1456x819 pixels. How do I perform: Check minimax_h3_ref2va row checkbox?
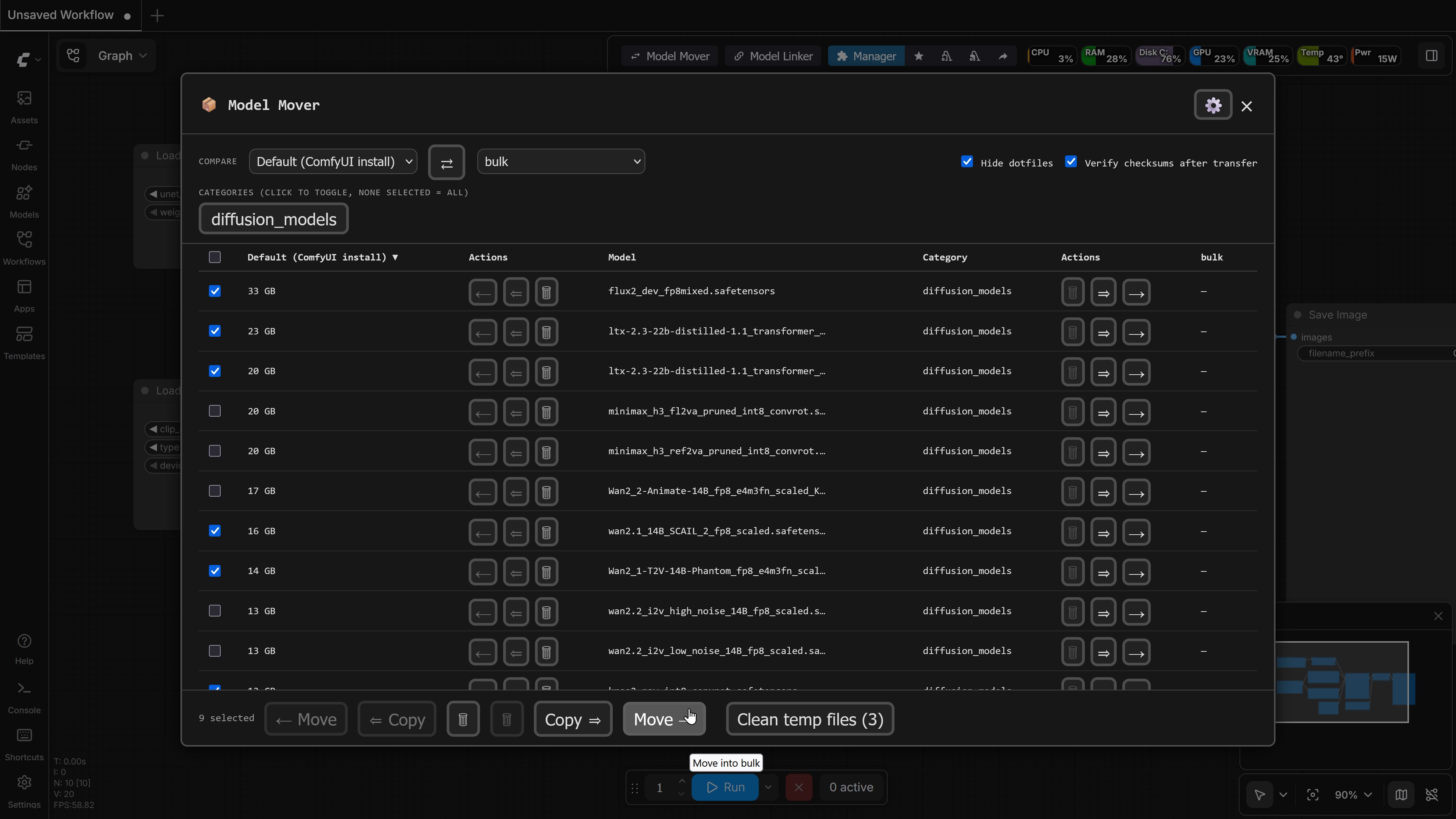(215, 451)
